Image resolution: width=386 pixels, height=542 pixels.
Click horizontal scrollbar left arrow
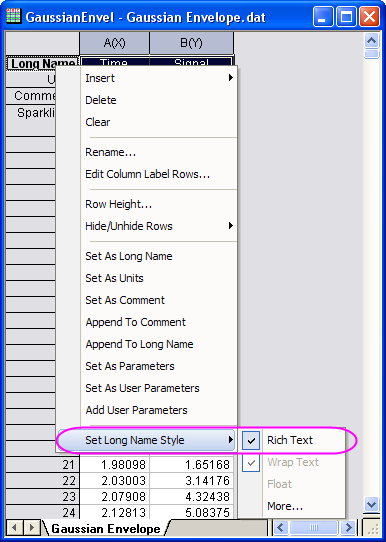point(280,528)
